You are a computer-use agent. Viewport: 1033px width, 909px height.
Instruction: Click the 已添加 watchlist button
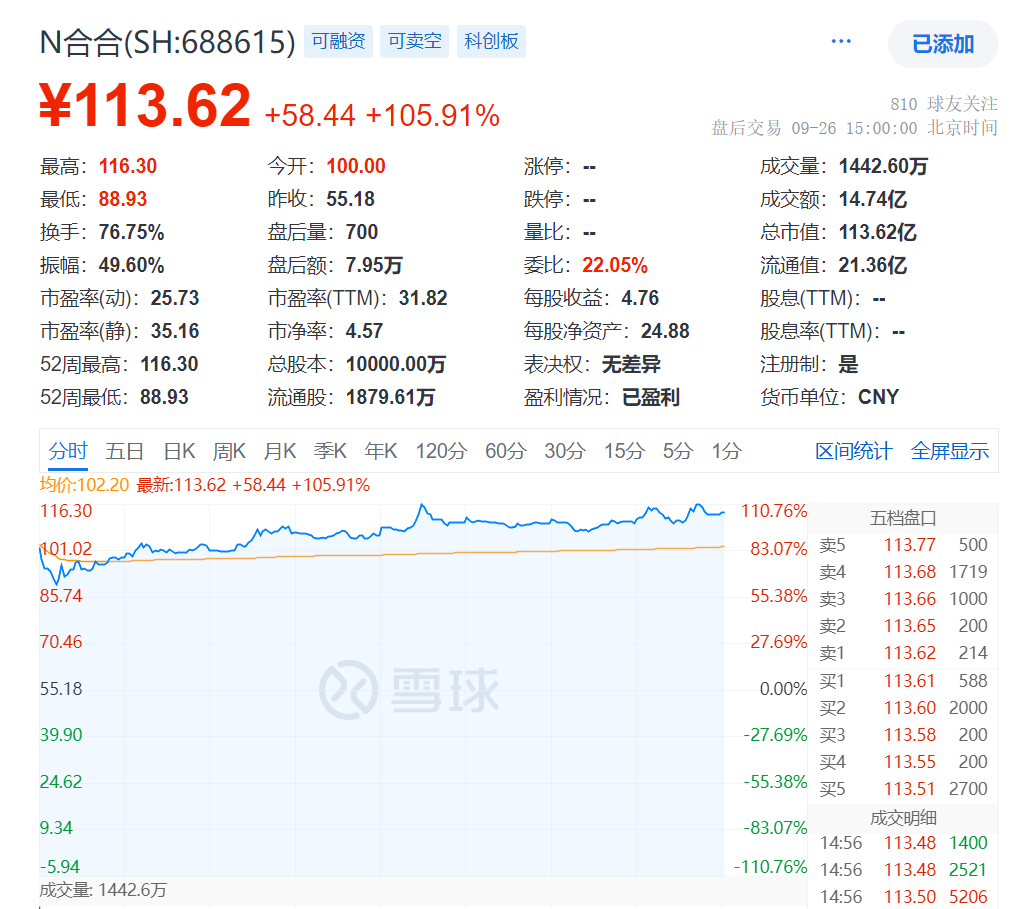(942, 44)
